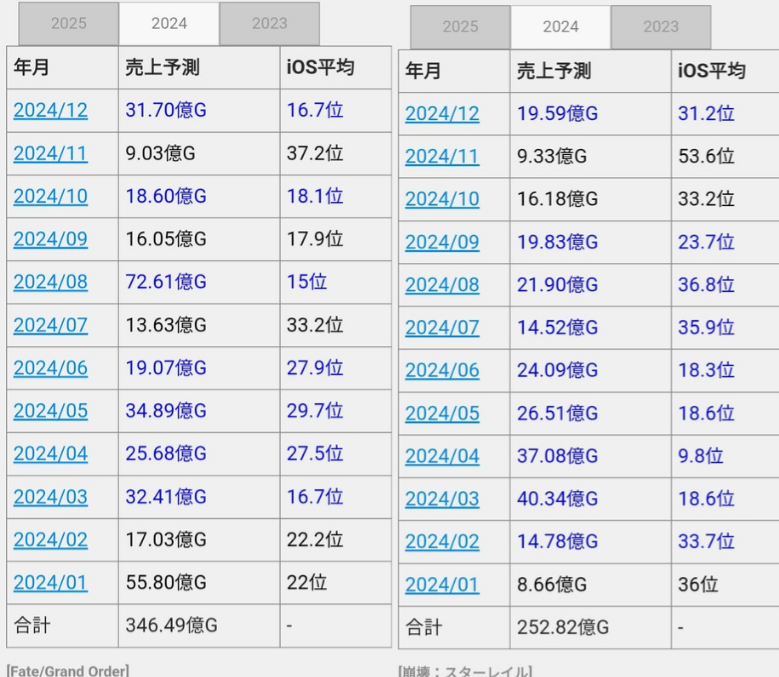The width and height of the screenshot is (779, 677).
Task: Click the 37.08億G sales value
Action: point(557,456)
